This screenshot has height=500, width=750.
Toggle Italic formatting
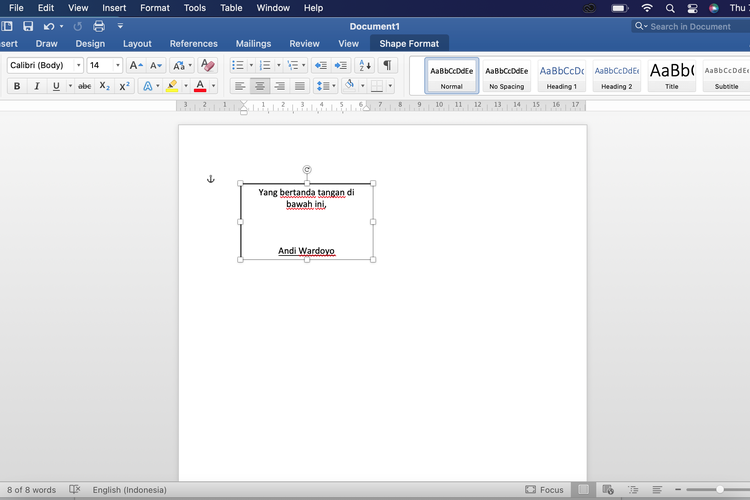[x=37, y=87]
